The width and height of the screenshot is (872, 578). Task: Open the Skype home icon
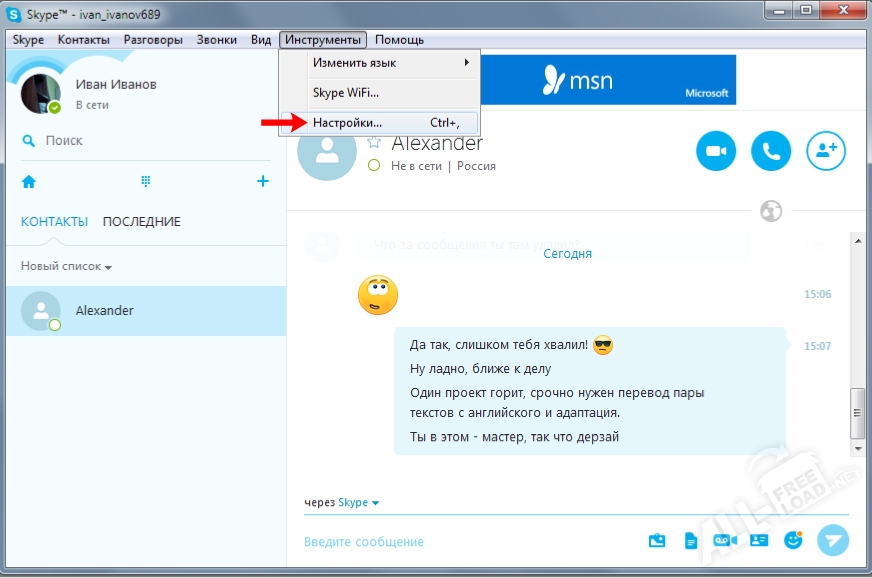pos(29,182)
